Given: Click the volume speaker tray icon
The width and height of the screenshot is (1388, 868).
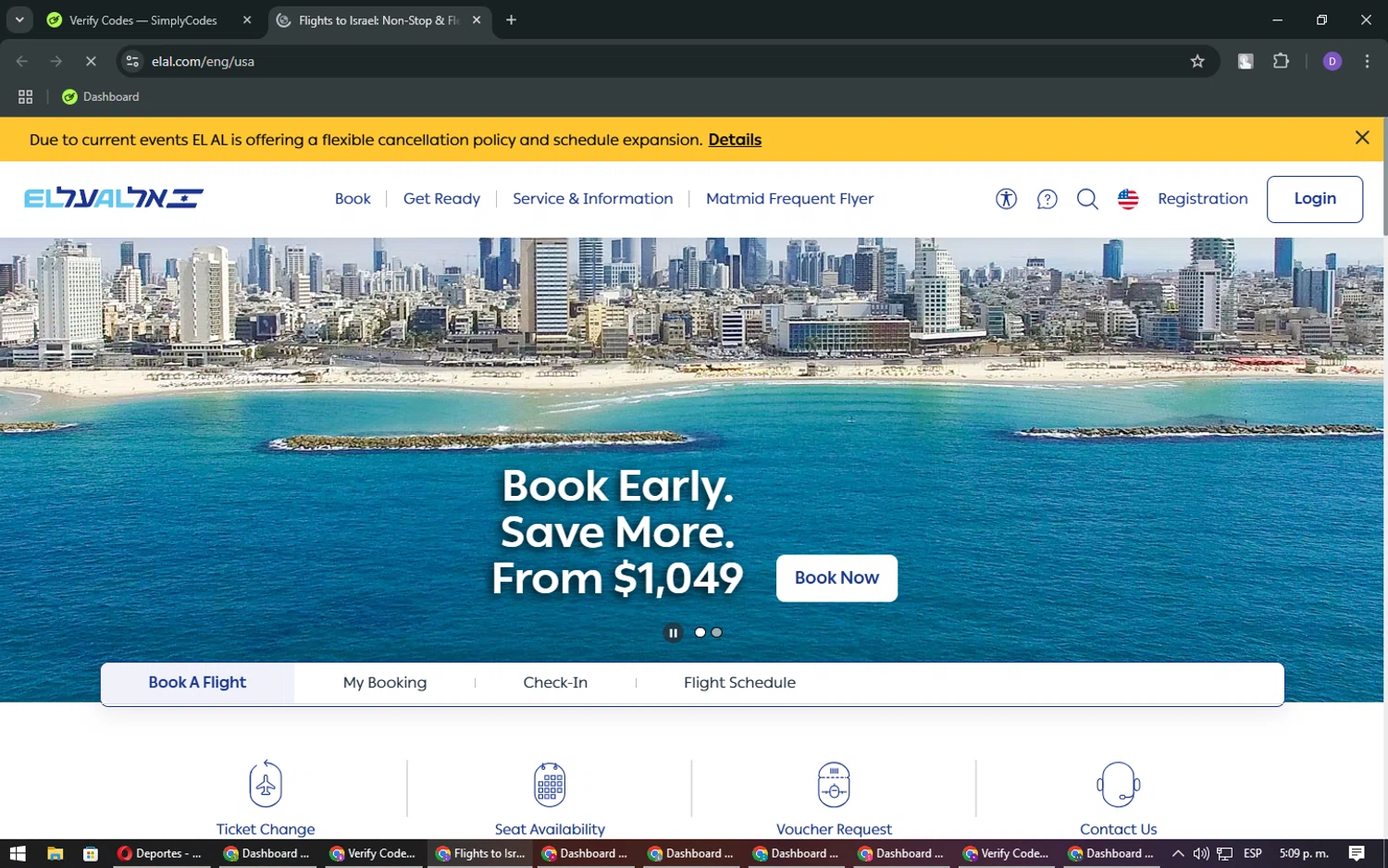Looking at the screenshot, I should point(1201,853).
